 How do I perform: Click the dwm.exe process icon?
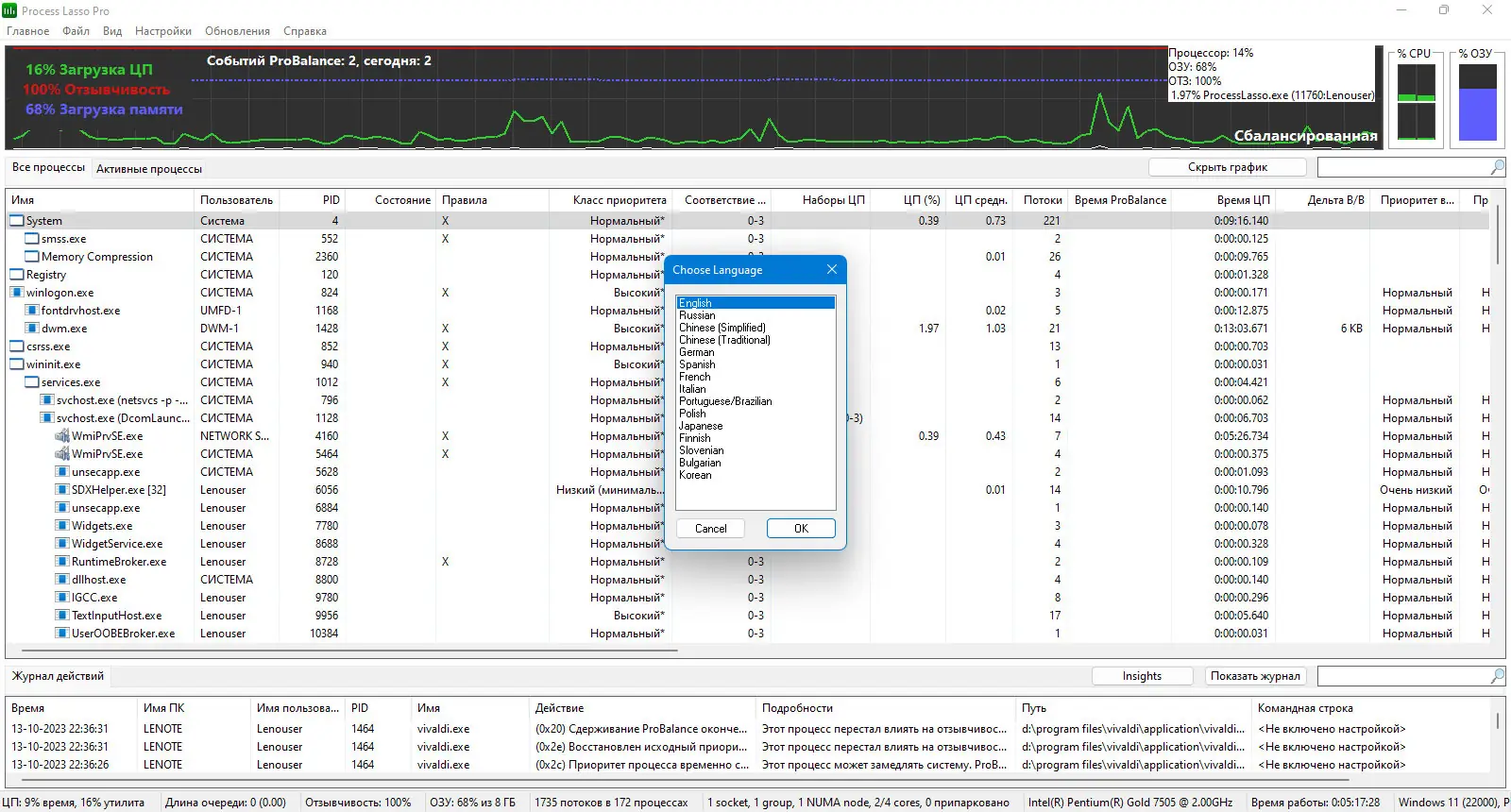32,329
